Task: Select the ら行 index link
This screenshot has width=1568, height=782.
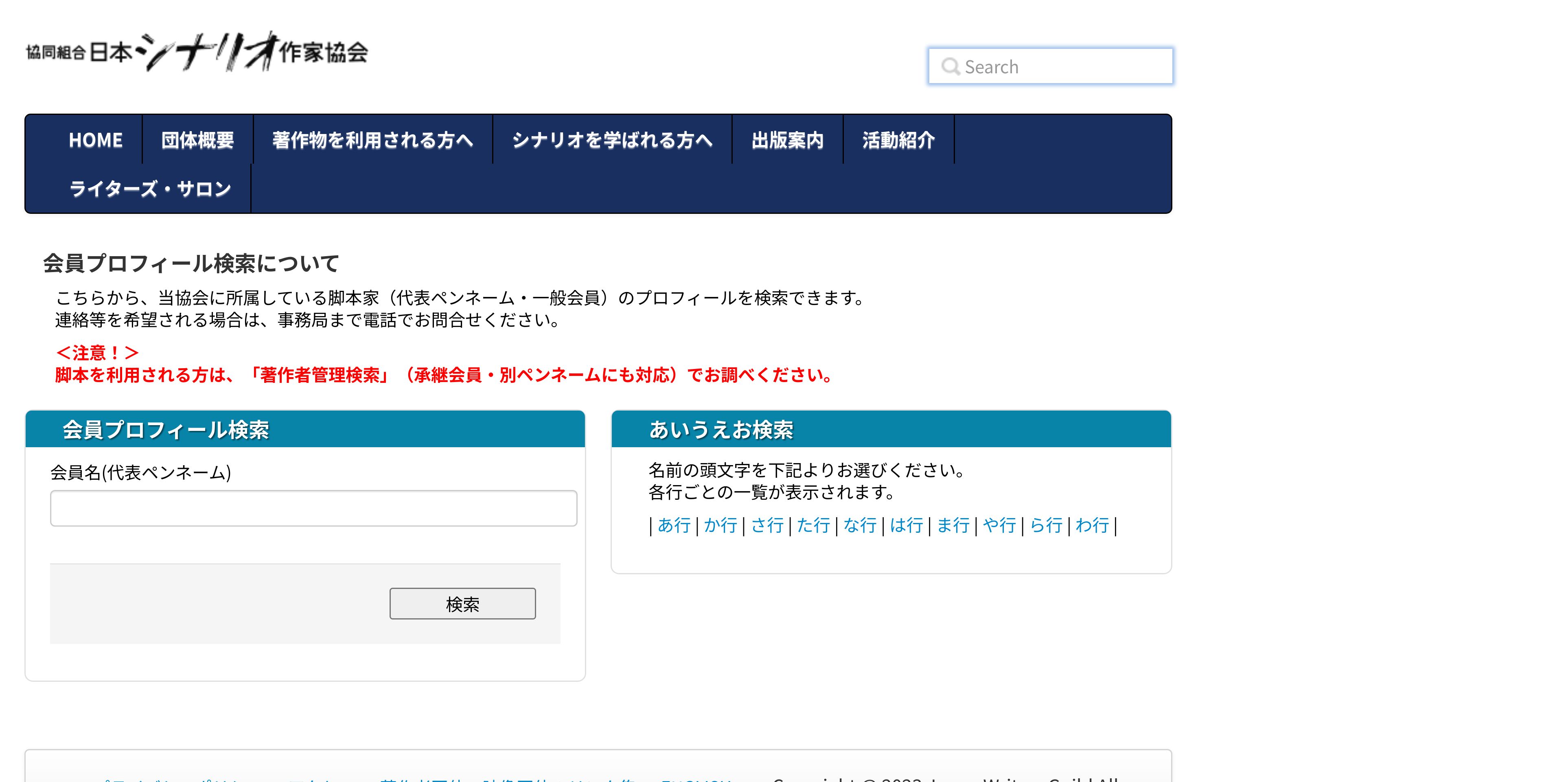Action: click(1046, 525)
